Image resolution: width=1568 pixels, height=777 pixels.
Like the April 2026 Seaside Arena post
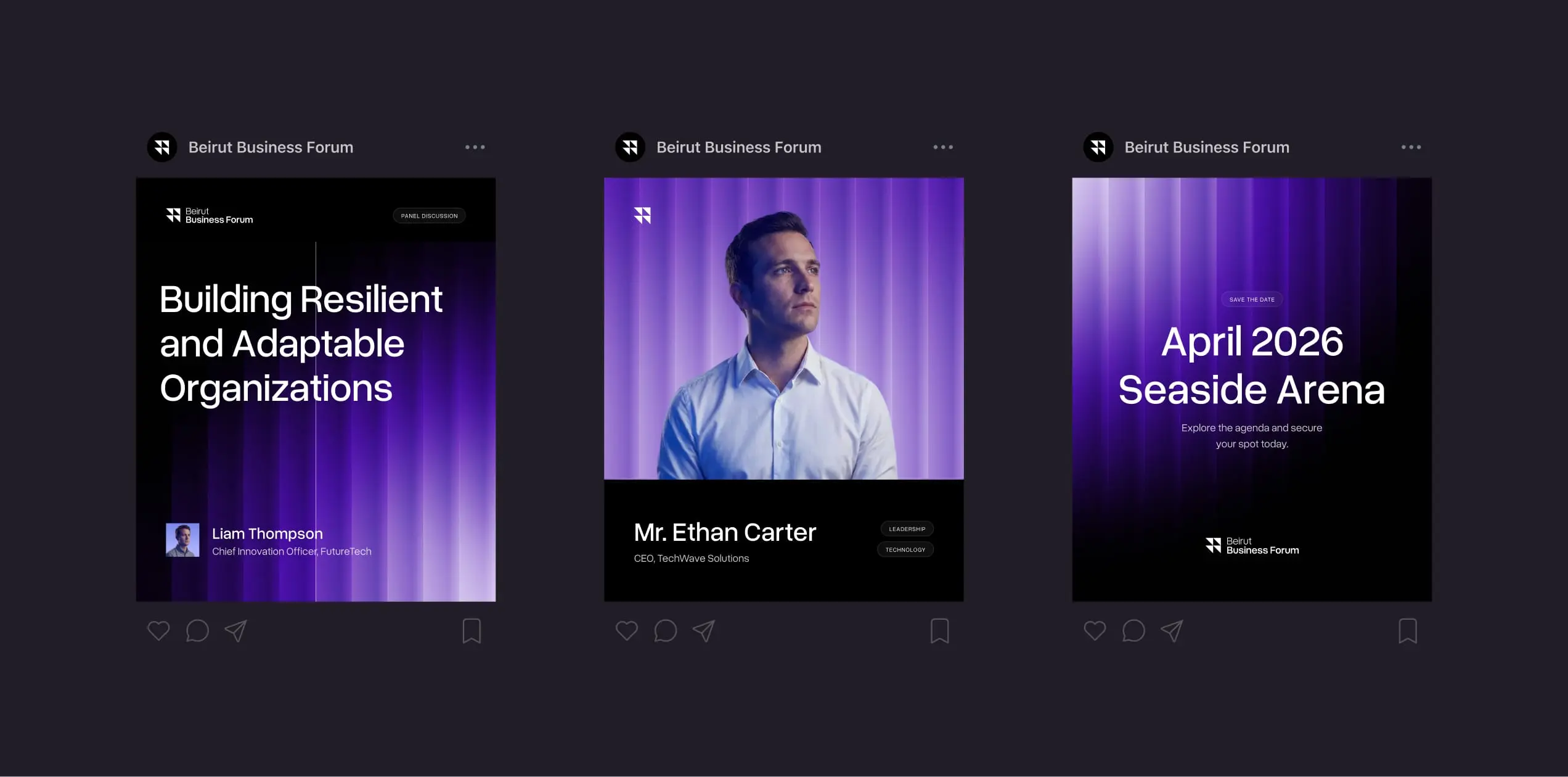click(x=1095, y=631)
